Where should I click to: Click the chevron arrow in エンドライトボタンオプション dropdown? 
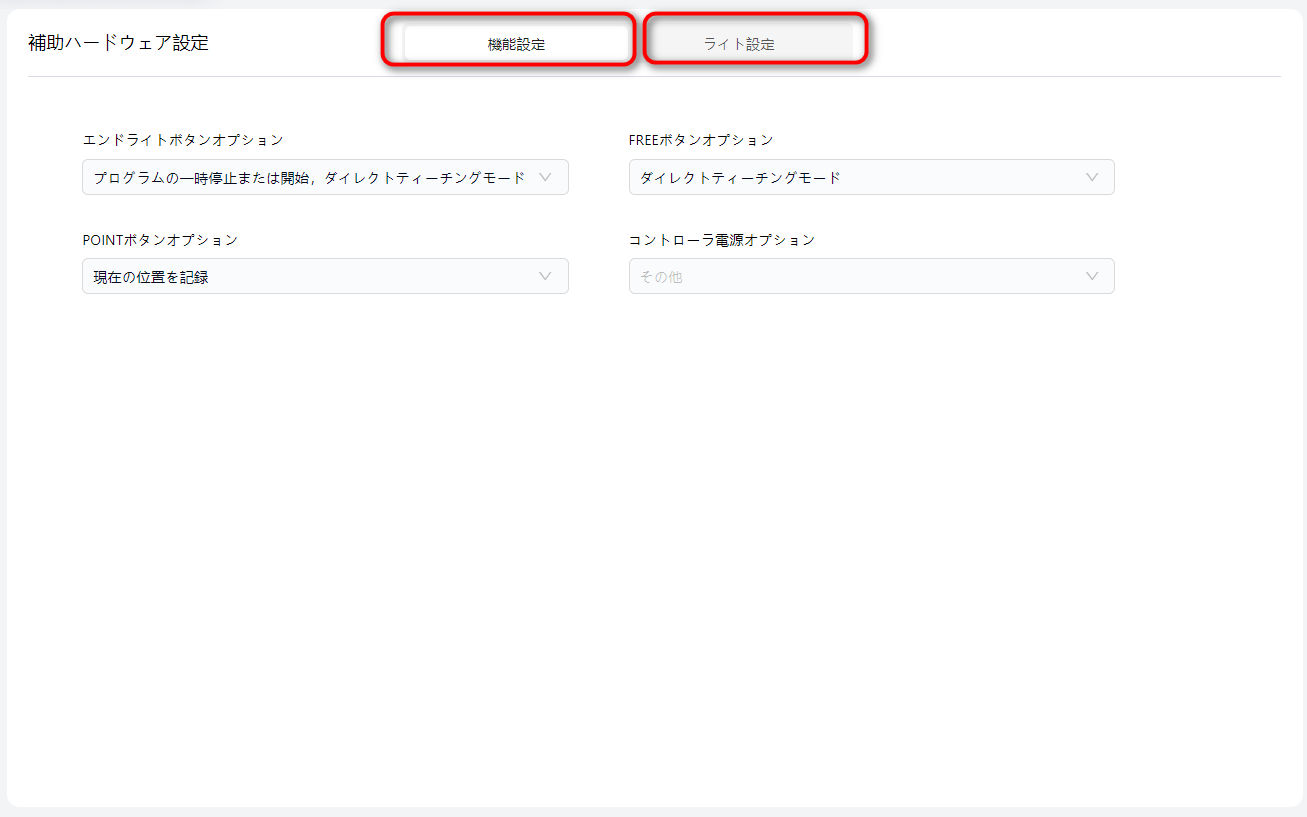pos(545,177)
